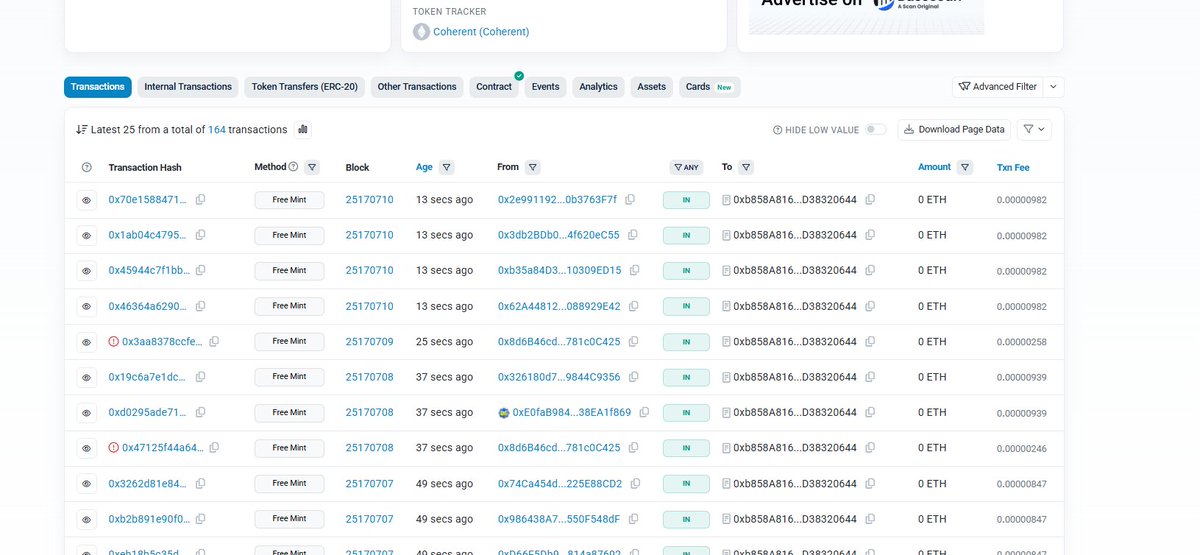Open Token Transfers (ERC-20) tab

[x=305, y=87]
